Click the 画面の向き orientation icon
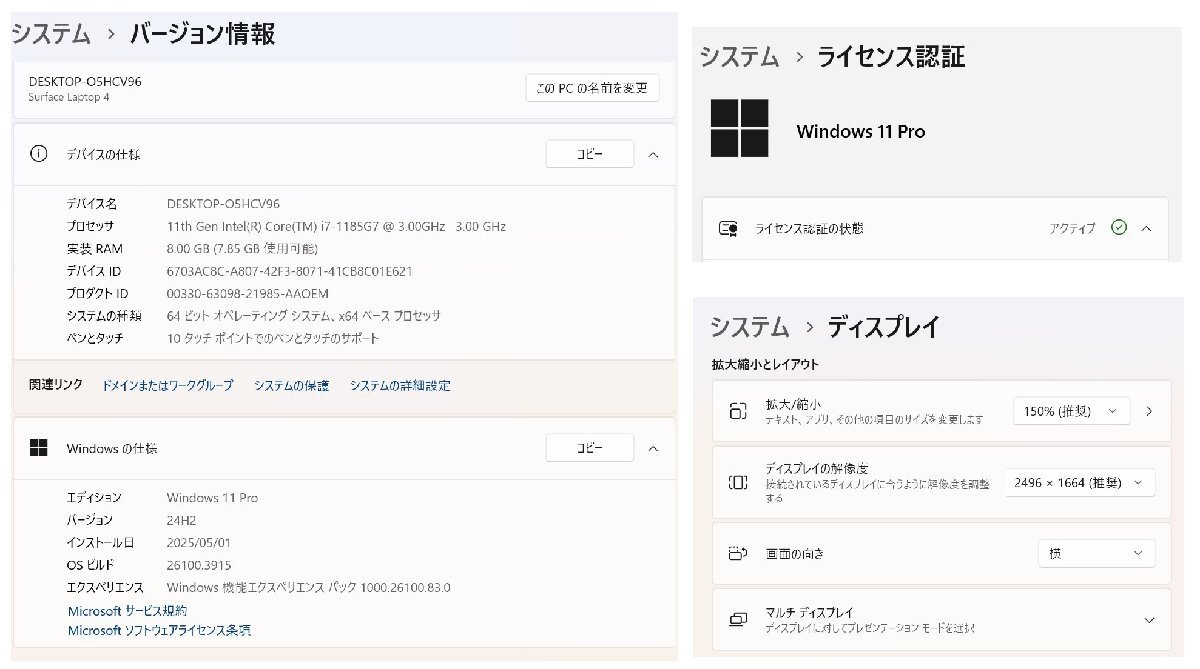 click(x=737, y=553)
